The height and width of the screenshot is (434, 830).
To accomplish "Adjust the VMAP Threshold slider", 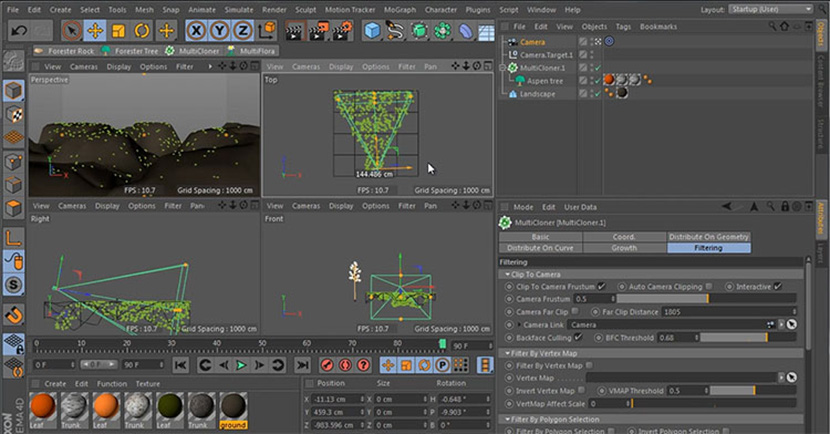I will (753, 391).
